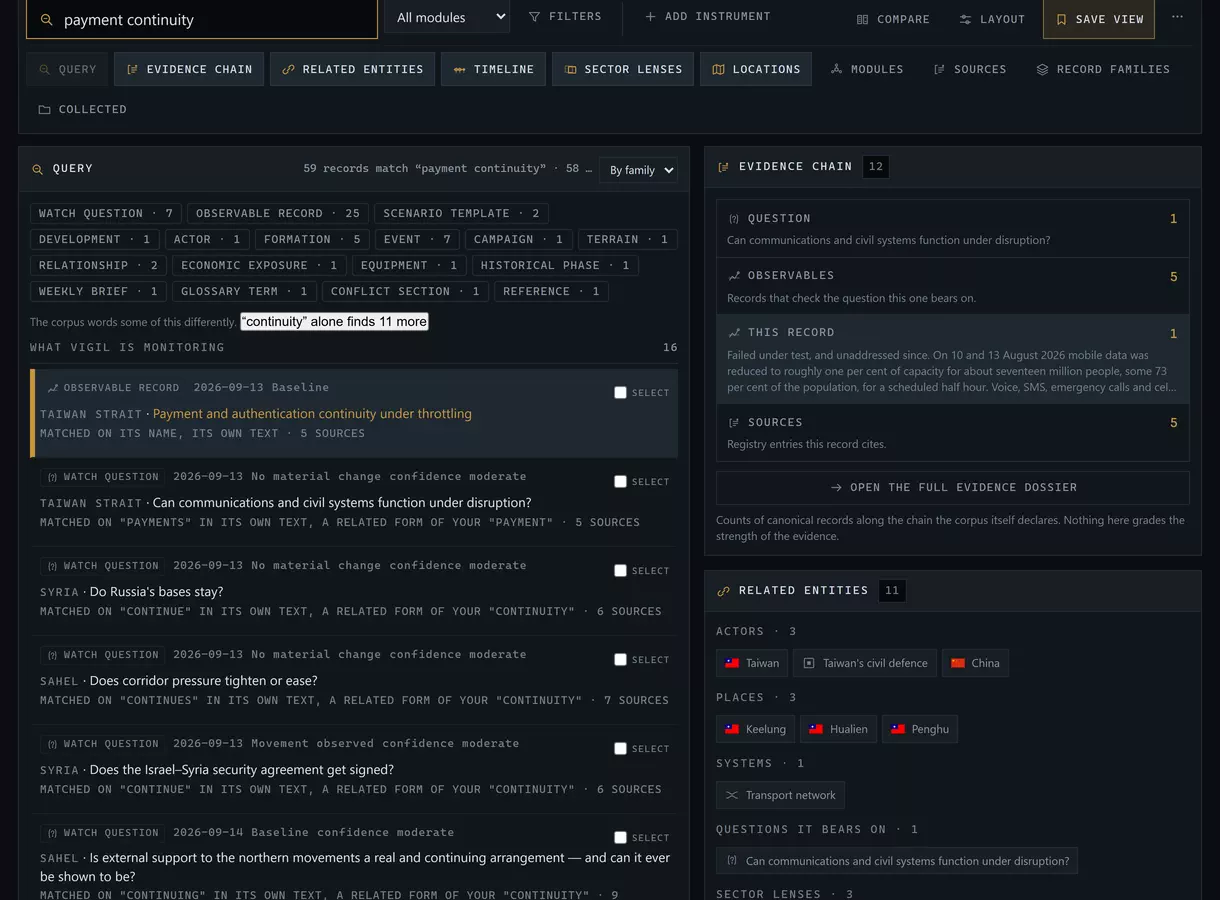Click the Sector Lenses tab icon
The width and height of the screenshot is (1220, 900).
(x=570, y=69)
